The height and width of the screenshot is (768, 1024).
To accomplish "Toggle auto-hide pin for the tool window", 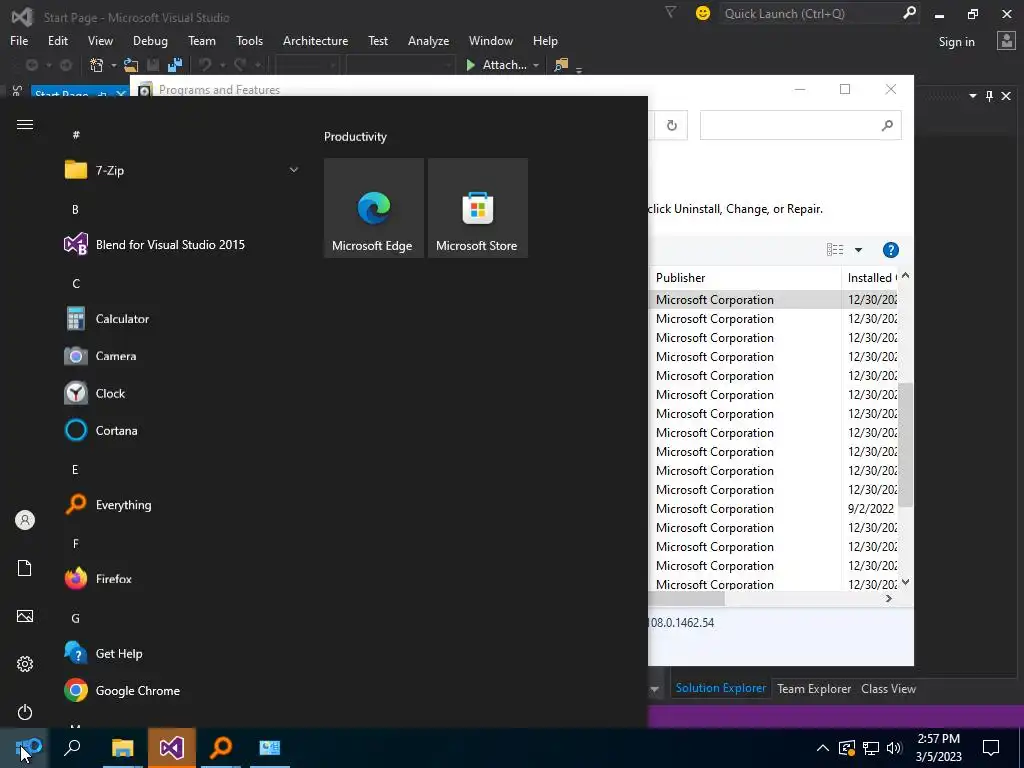I will pos(989,96).
